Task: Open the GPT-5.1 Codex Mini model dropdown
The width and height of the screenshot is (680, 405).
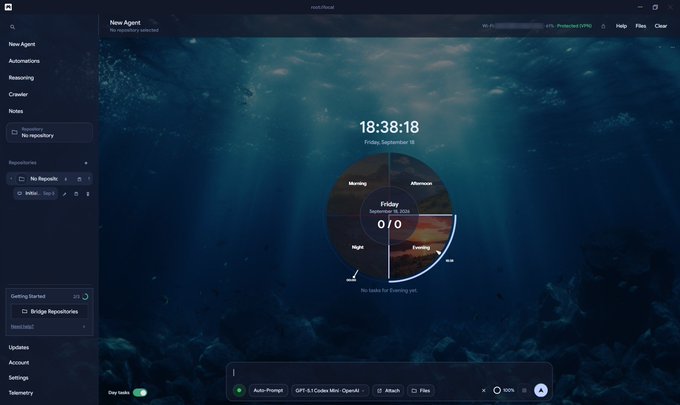Action: 330,390
